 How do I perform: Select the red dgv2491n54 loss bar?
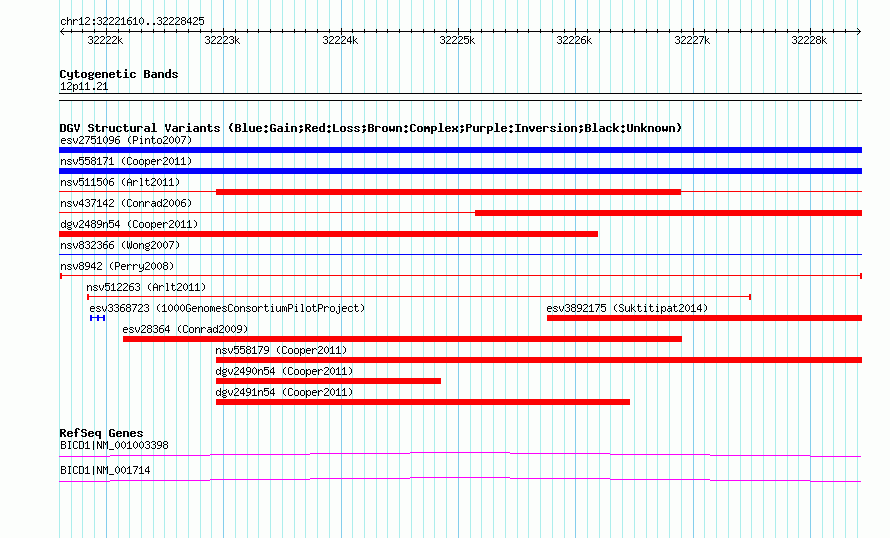[x=423, y=402]
